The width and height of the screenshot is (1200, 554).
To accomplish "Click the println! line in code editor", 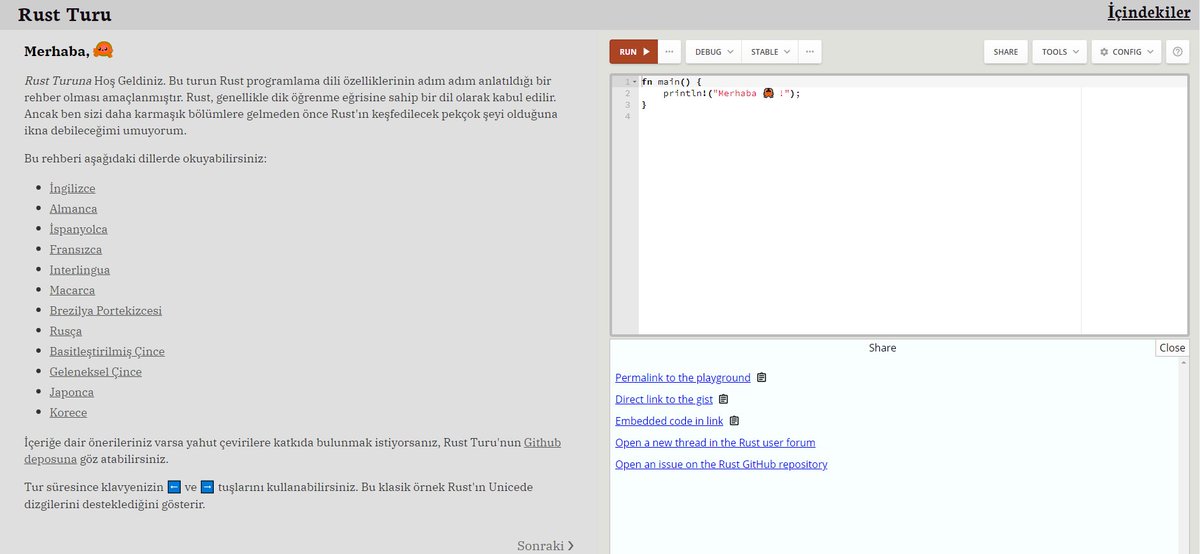I will pyautogui.click(x=732, y=93).
